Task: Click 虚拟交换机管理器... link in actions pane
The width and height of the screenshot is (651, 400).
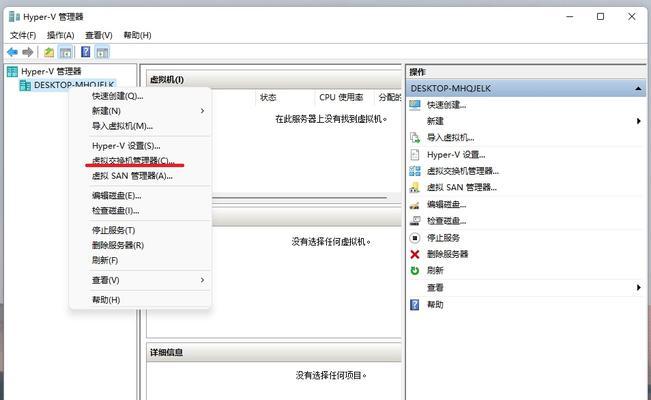Action: point(463,171)
